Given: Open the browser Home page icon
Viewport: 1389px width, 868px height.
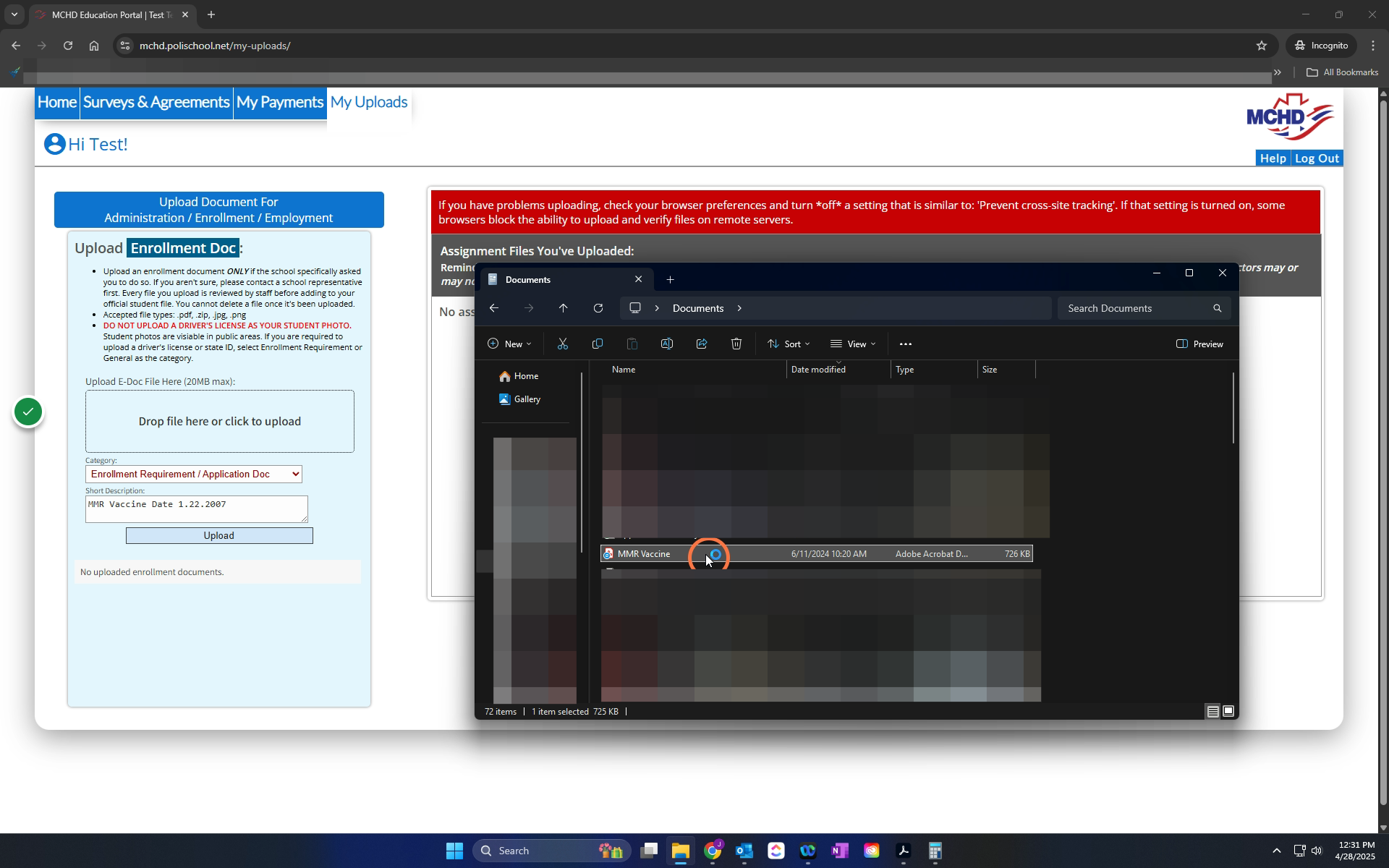Looking at the screenshot, I should click(x=94, y=46).
